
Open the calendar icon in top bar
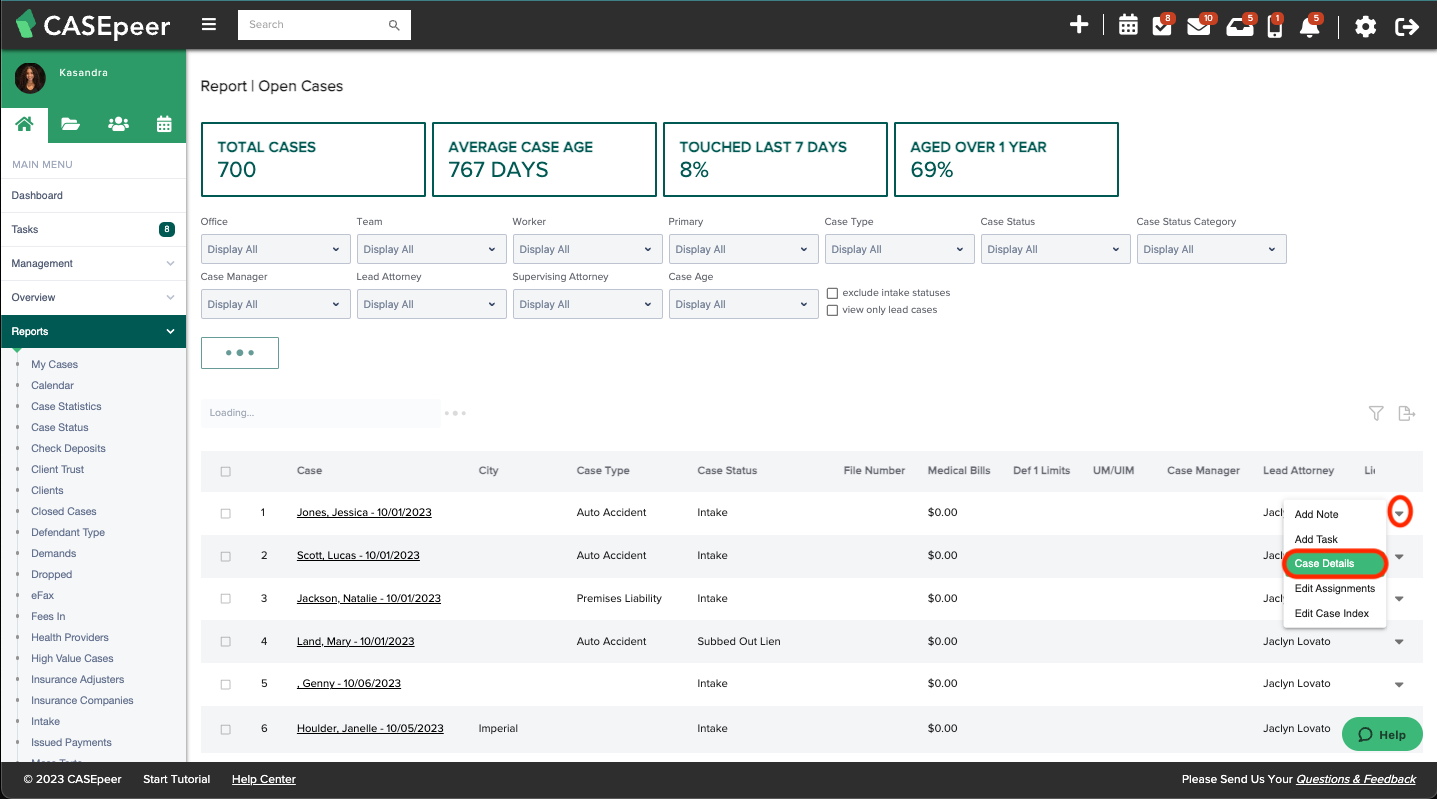(1128, 26)
